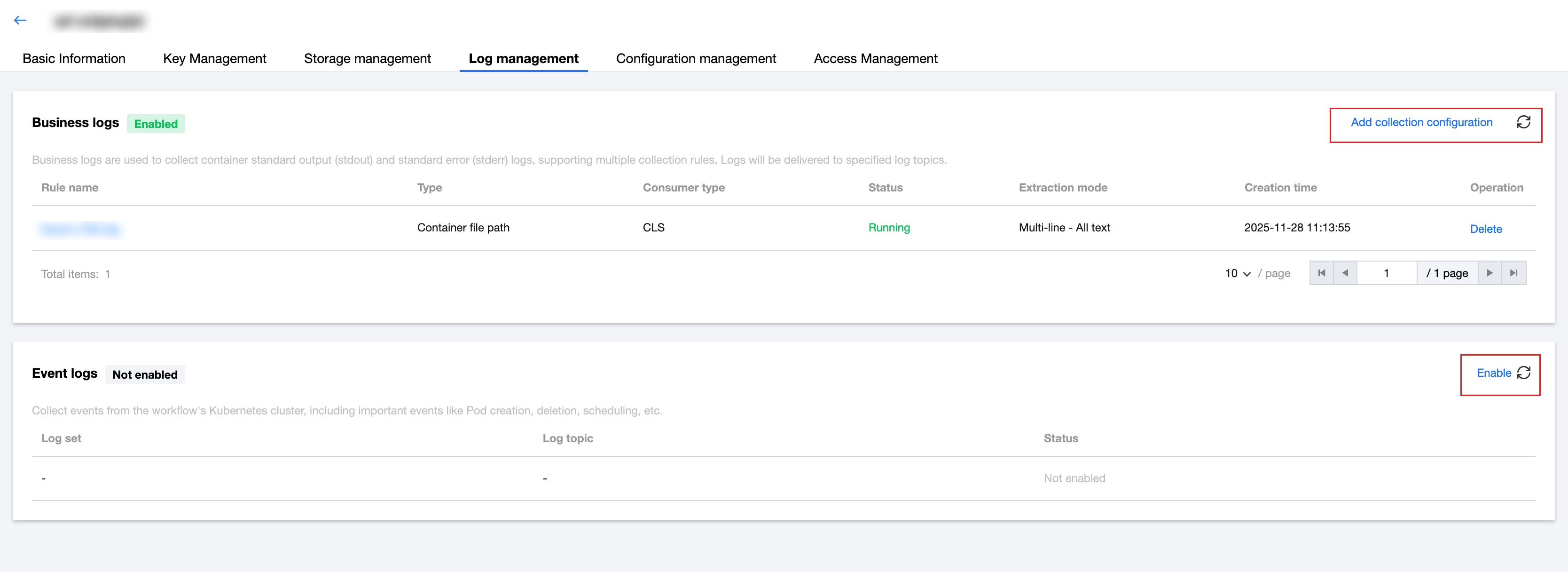Click Add collection configuration link
The width and height of the screenshot is (1568, 572).
coord(1421,122)
